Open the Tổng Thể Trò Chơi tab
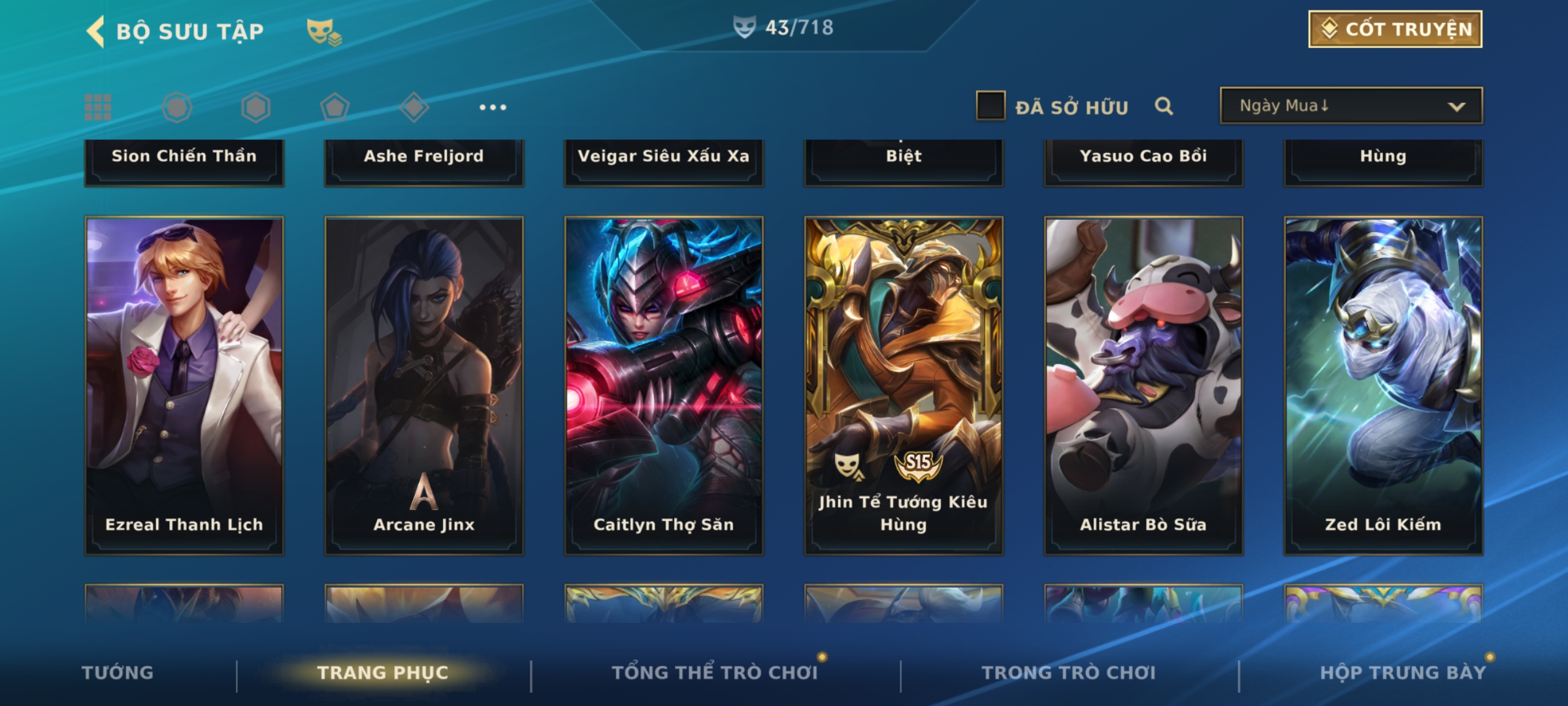This screenshot has height=706, width=1568. click(x=715, y=673)
